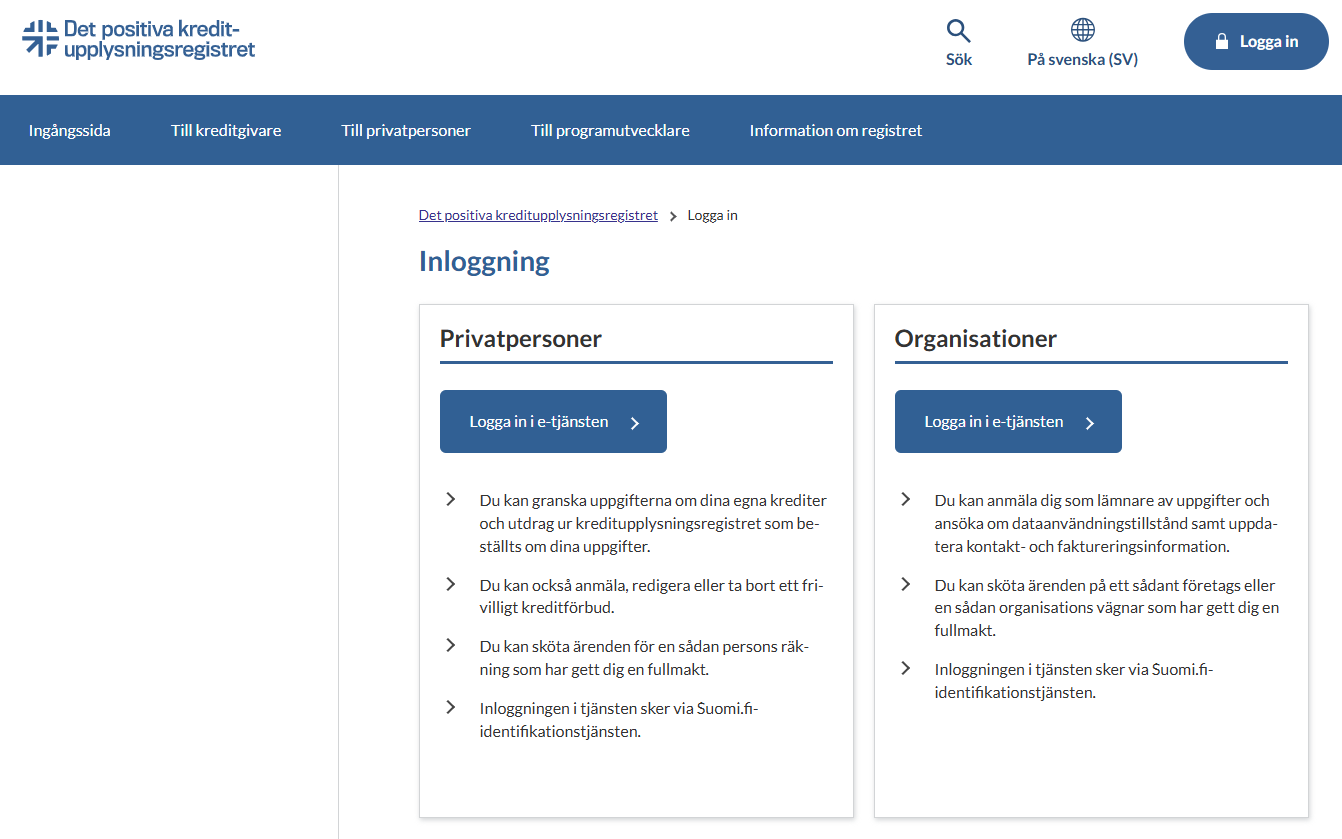The width and height of the screenshot is (1342, 839).
Task: Click the Sök label in the header
Action: pos(958,59)
